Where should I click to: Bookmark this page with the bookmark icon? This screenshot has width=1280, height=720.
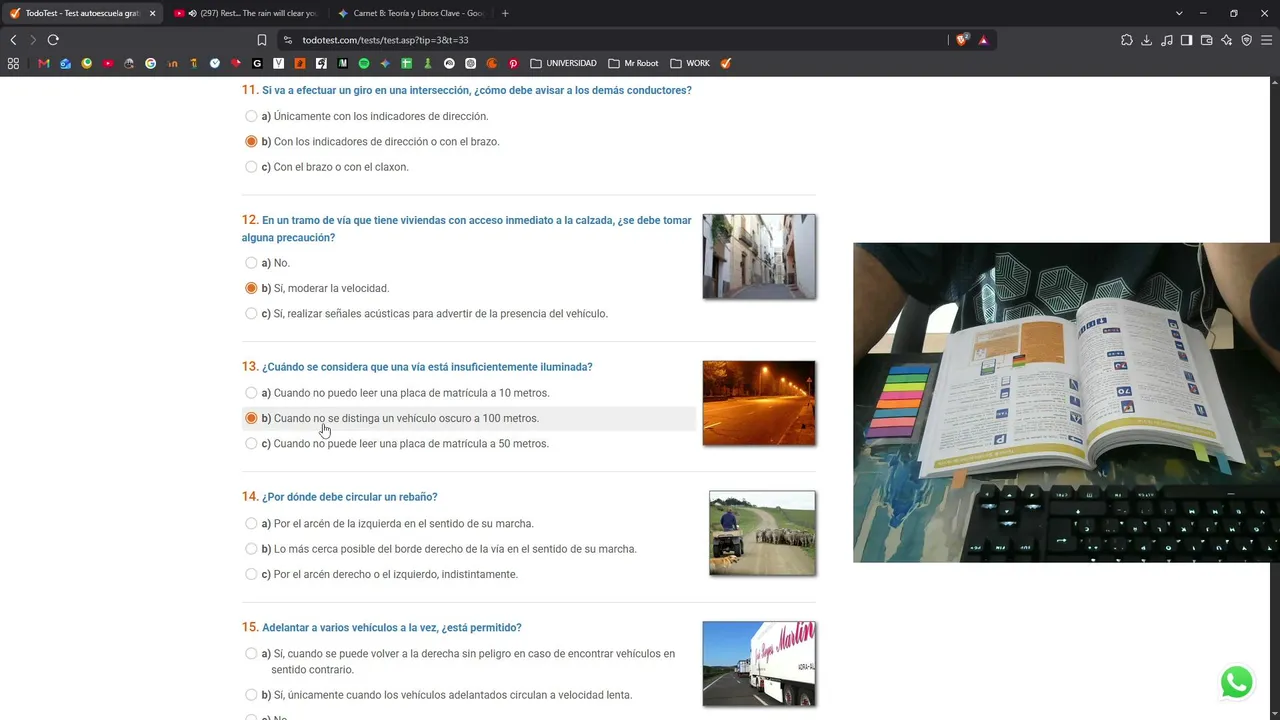coord(262,40)
